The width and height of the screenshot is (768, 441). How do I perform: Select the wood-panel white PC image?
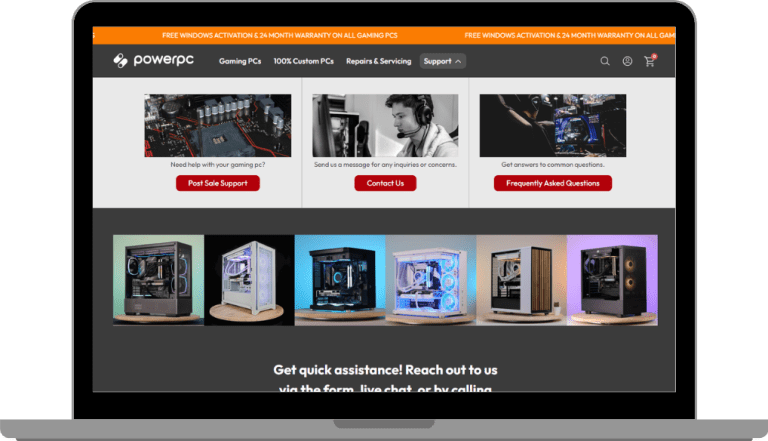522,280
